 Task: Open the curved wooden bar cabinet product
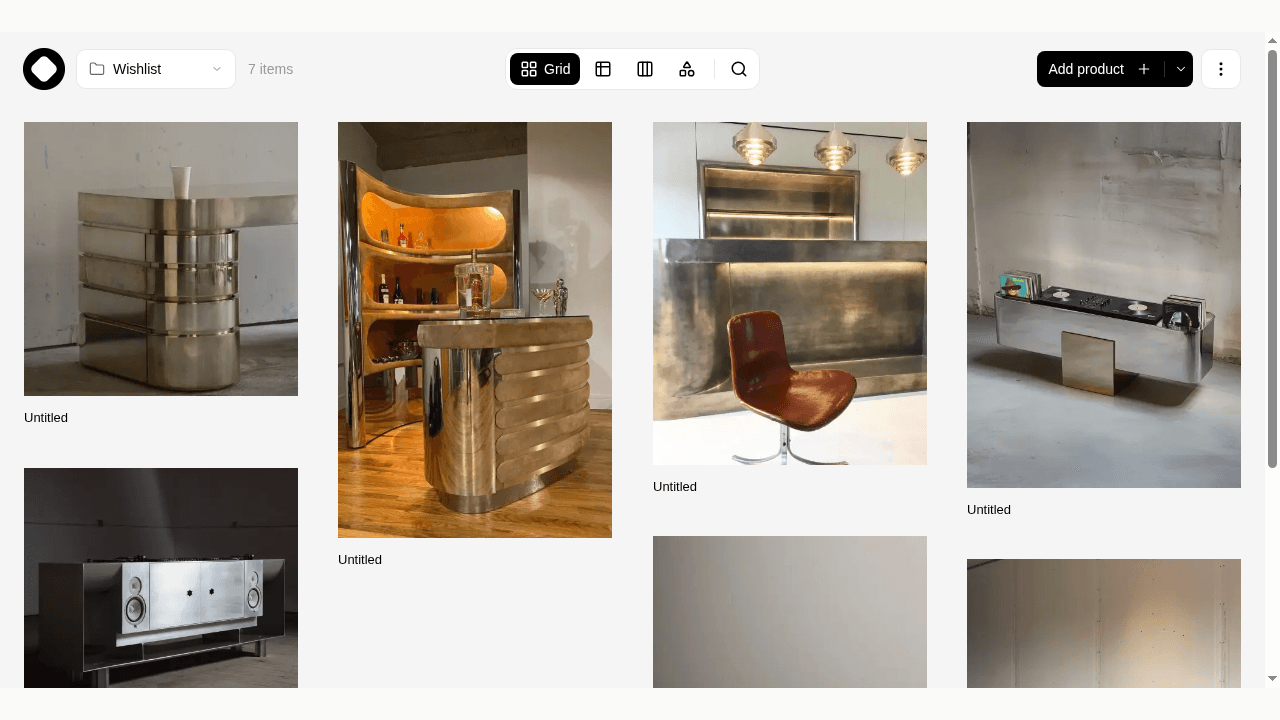click(475, 330)
